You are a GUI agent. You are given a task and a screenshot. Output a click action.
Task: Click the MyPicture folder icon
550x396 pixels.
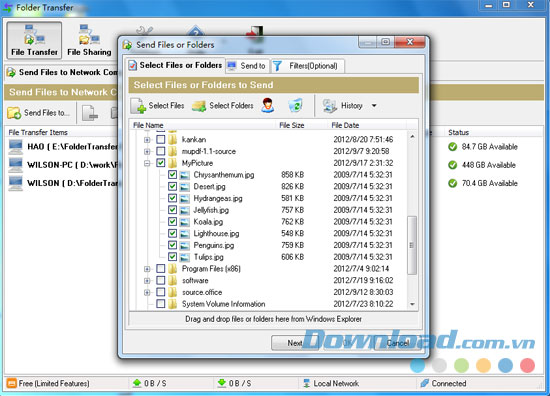coord(173,163)
